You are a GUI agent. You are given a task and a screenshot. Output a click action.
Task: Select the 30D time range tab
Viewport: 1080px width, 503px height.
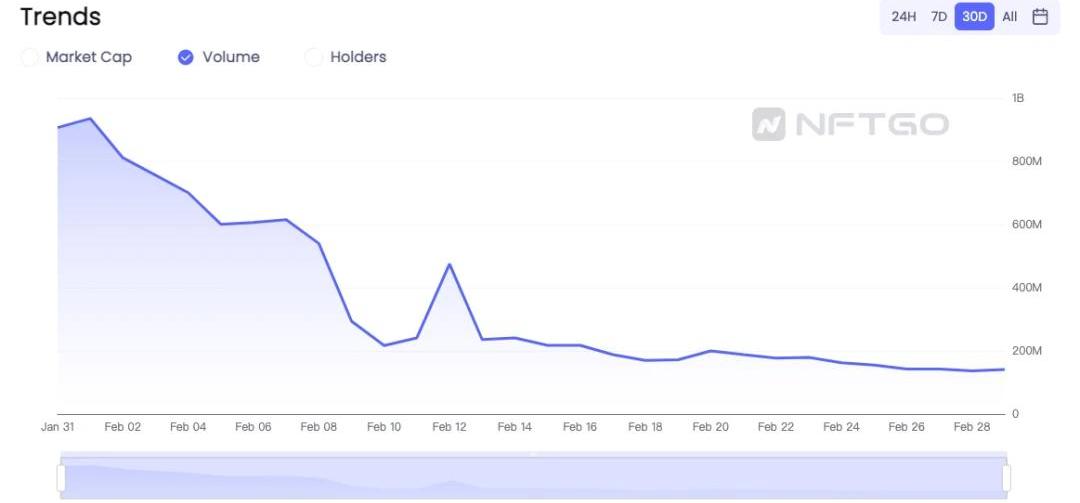[974, 17]
